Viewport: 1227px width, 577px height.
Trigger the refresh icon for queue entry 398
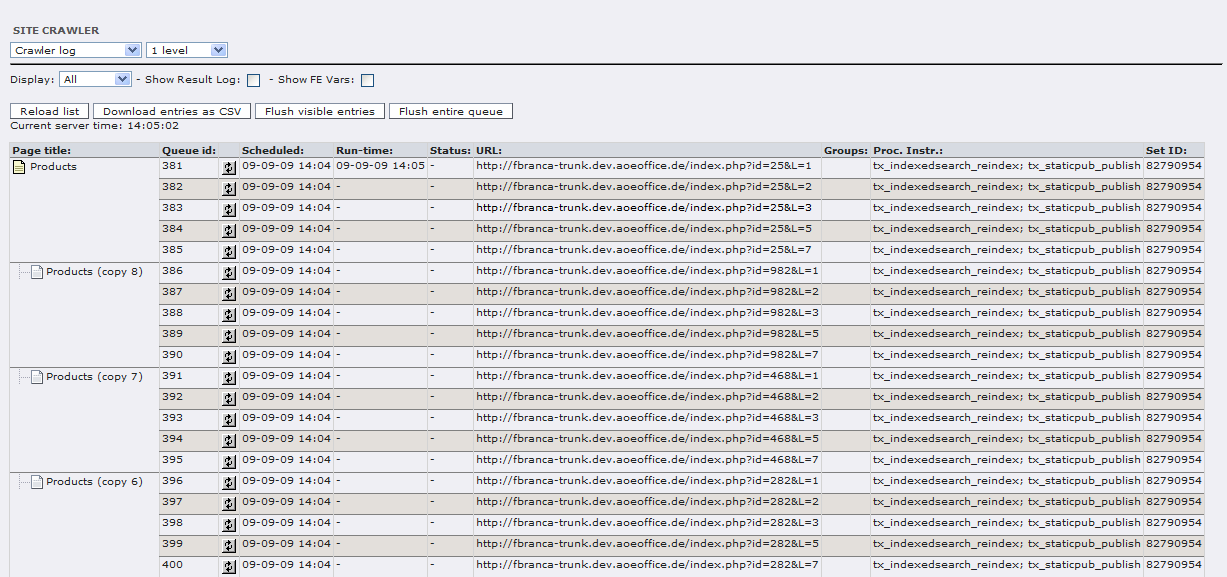pyautogui.click(x=229, y=525)
